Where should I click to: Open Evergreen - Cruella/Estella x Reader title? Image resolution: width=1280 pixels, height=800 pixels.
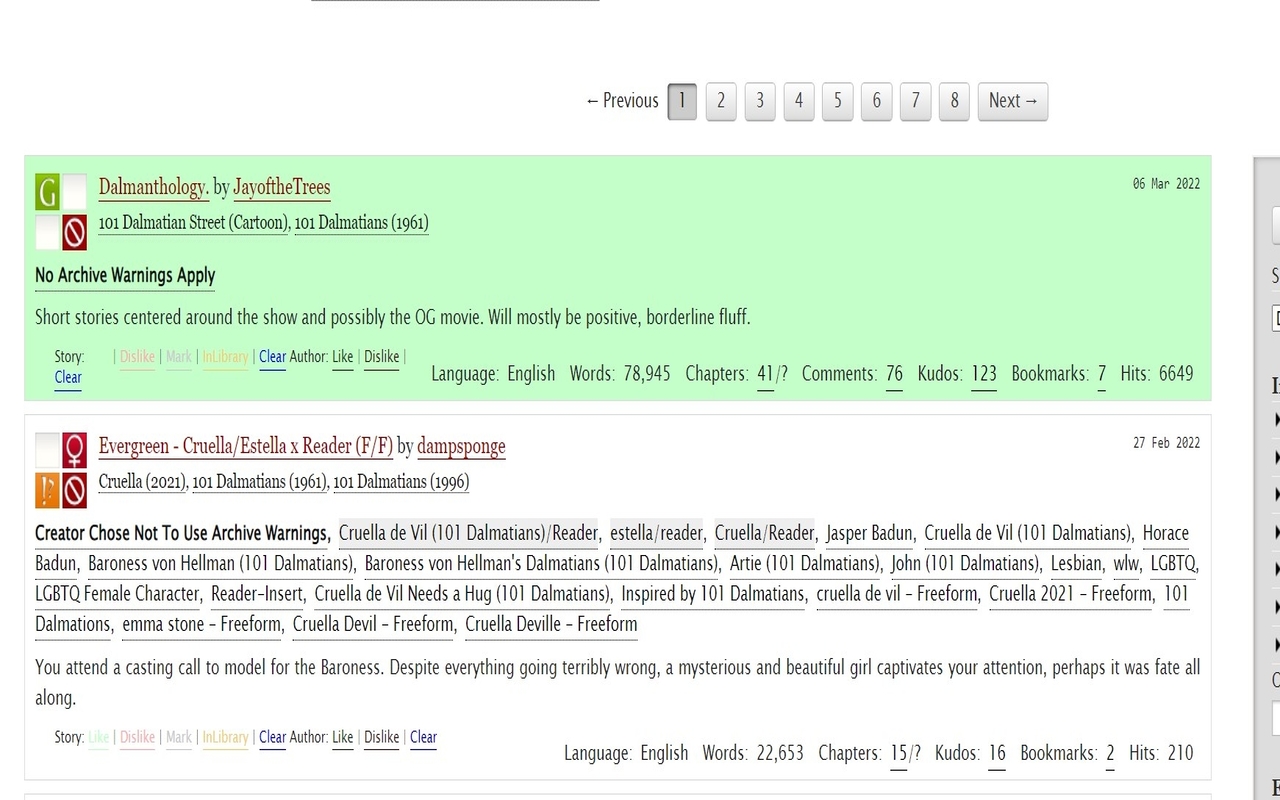[x=246, y=446]
